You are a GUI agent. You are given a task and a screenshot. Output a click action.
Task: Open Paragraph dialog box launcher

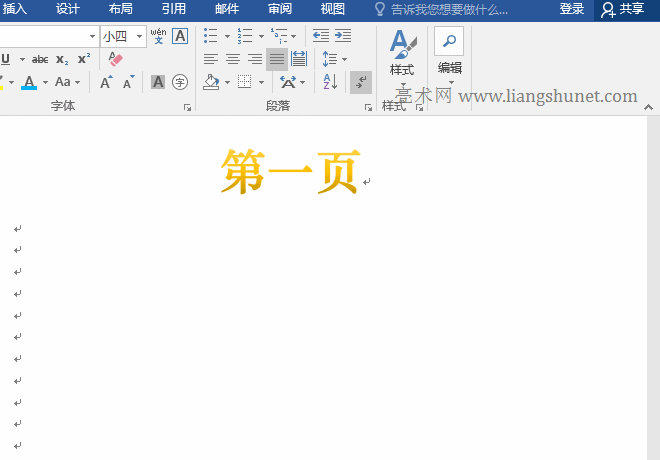coord(368,108)
